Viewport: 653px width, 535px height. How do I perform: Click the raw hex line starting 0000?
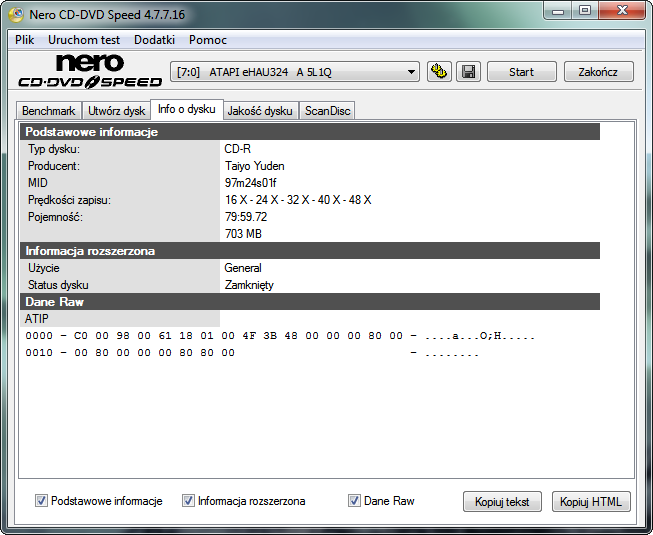[280, 336]
